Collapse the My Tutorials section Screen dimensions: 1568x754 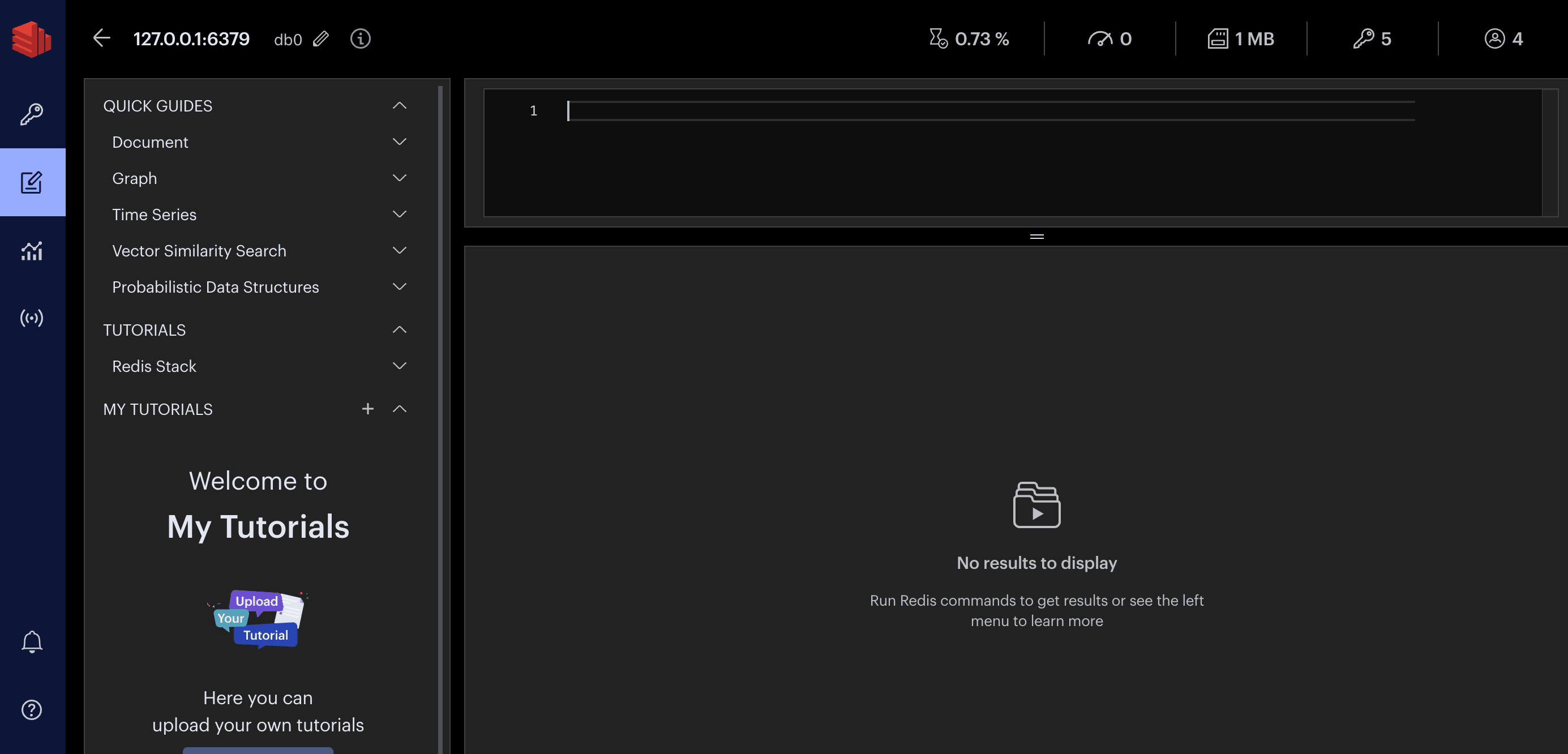[399, 409]
